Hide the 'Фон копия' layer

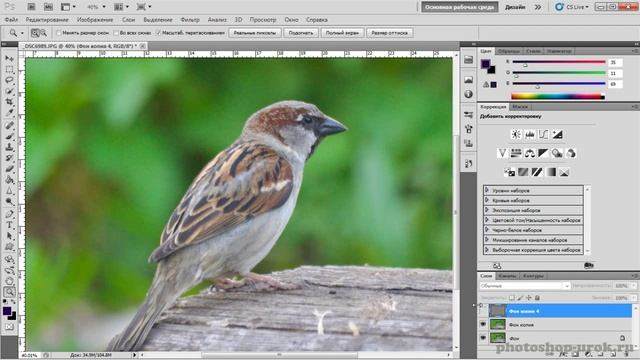pos(483,324)
